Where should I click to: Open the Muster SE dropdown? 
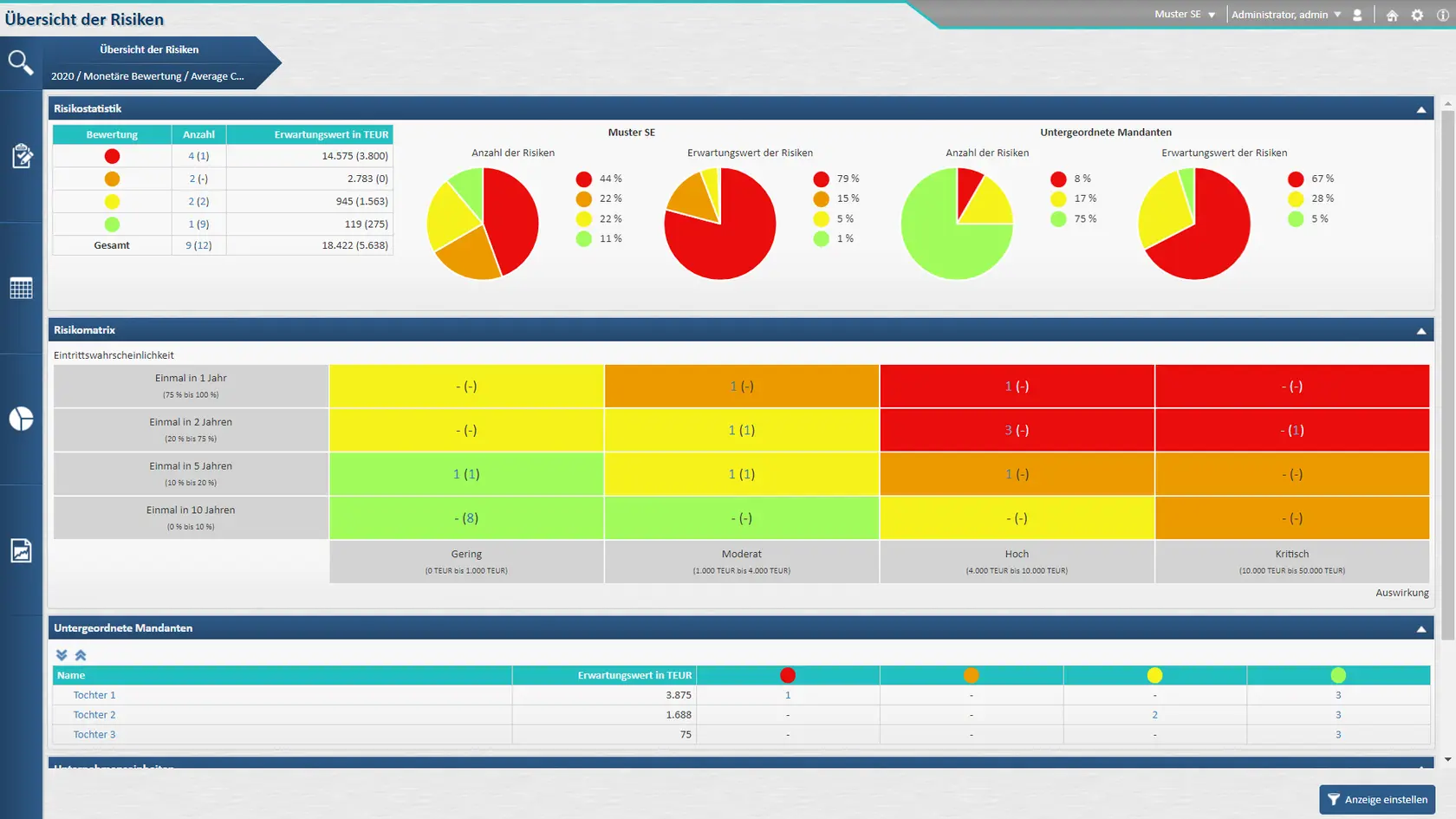tap(1184, 15)
